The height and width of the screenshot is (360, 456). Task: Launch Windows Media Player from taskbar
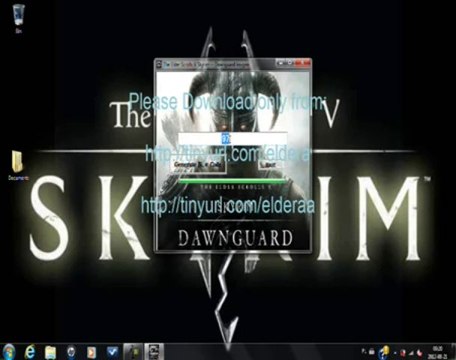91,352
